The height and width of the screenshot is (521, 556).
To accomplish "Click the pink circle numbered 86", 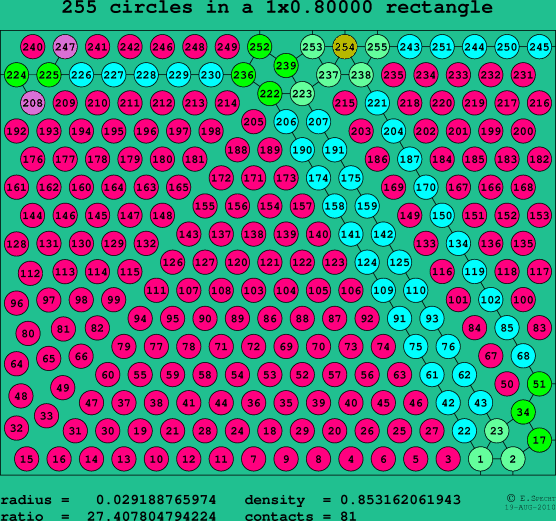I will pyautogui.click(x=269, y=318).
